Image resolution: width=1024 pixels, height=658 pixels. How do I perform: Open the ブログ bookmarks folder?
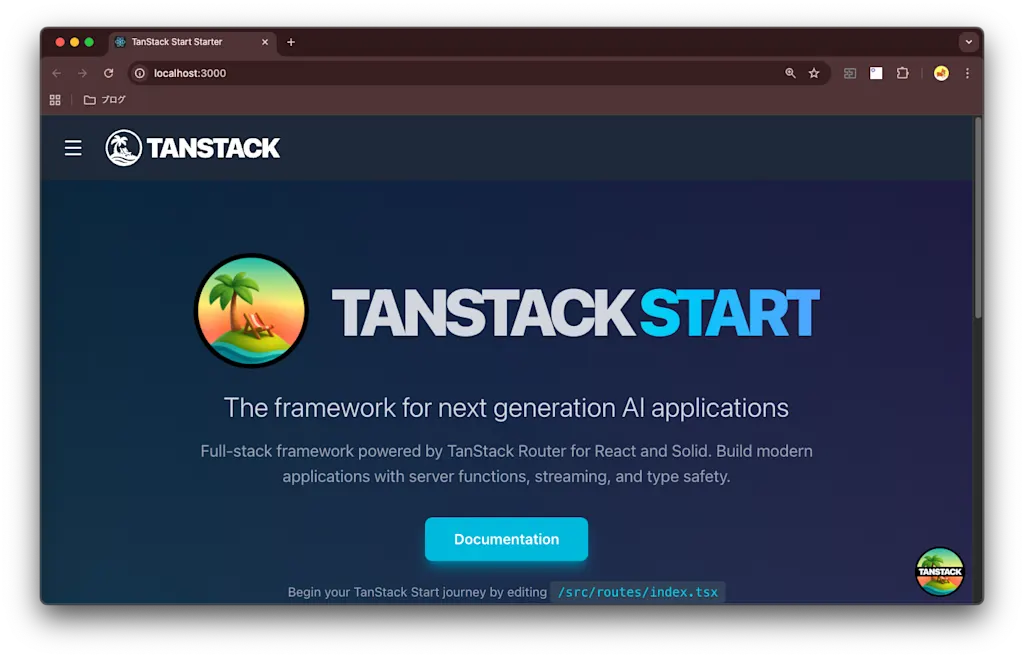click(104, 100)
